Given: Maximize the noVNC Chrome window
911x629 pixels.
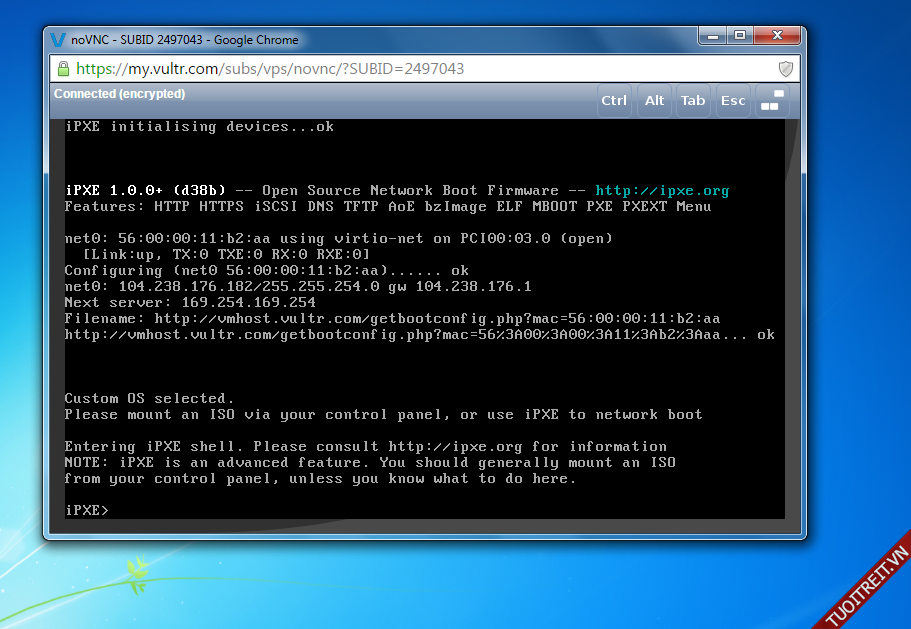Looking at the screenshot, I should pos(739,36).
